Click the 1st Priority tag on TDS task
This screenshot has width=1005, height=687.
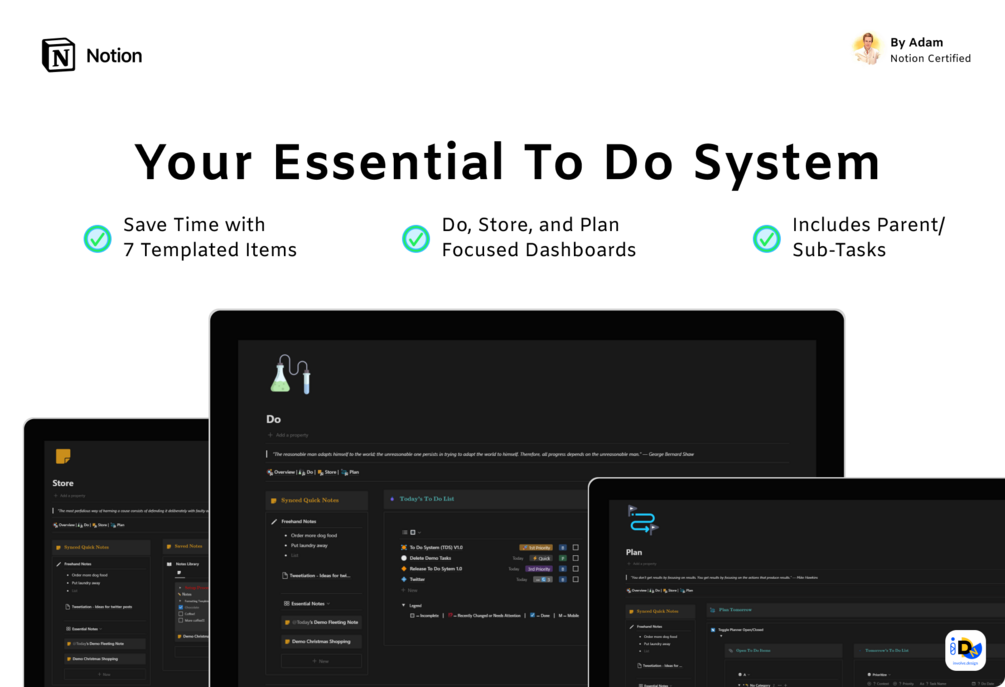click(536, 547)
